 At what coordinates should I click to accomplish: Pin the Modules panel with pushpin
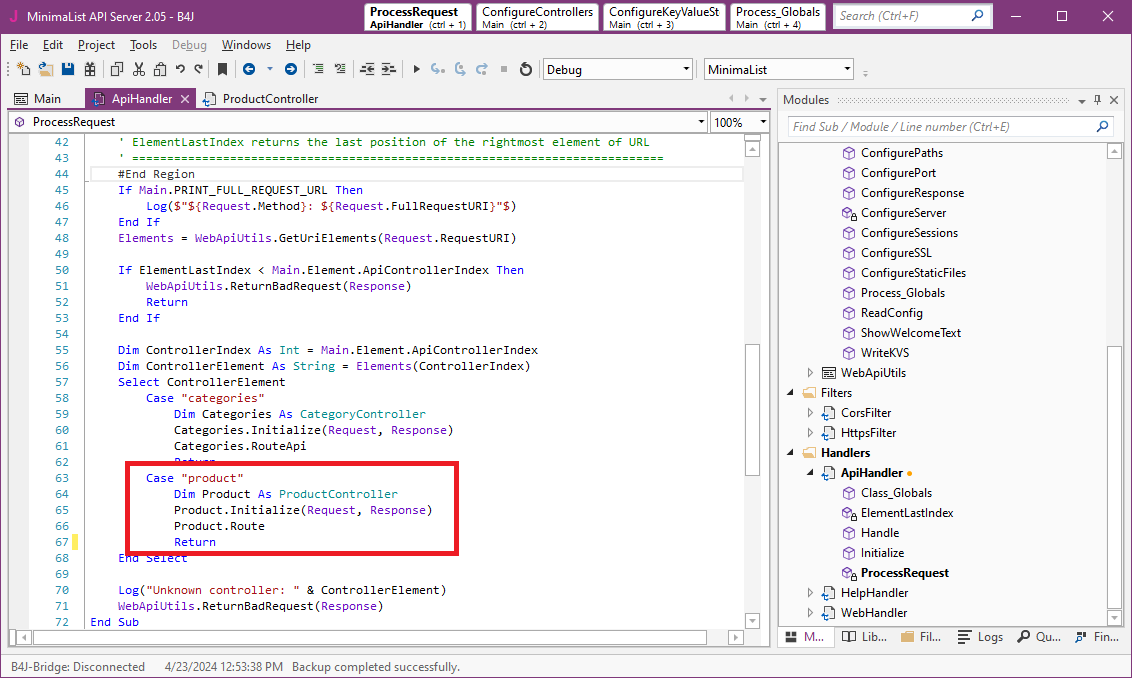[1097, 100]
